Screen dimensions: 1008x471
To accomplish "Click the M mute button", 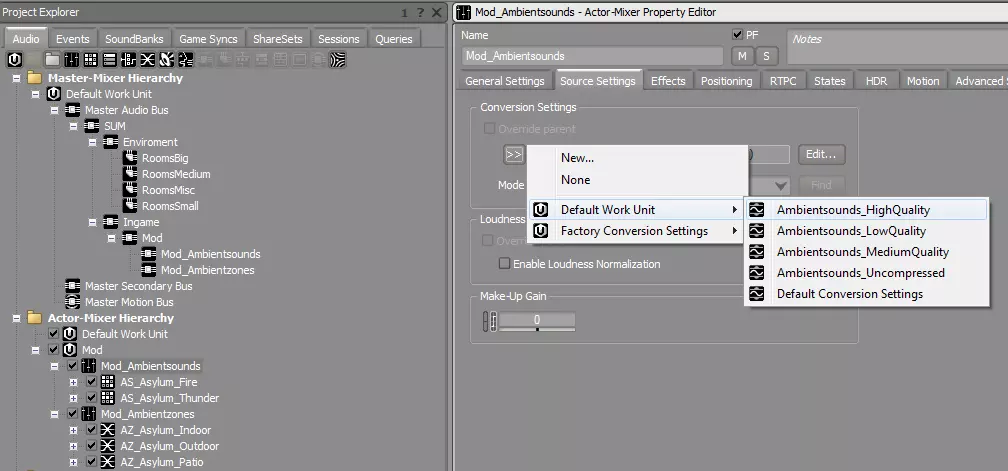I will 742,56.
